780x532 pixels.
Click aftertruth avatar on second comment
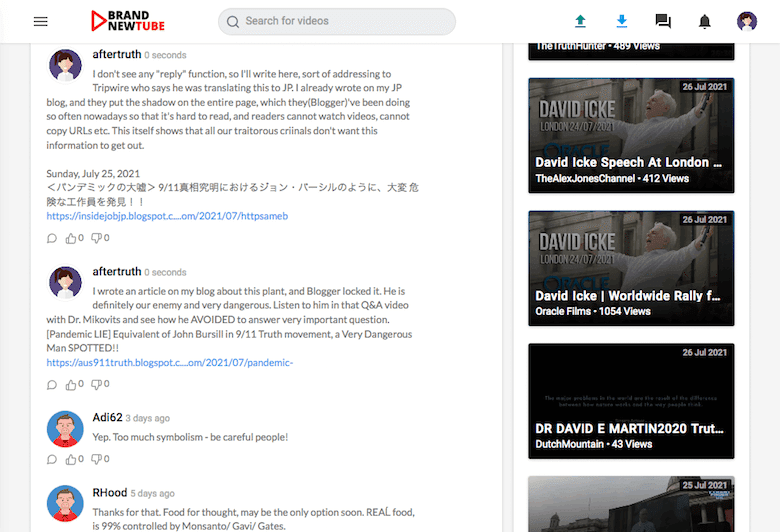pos(65,283)
